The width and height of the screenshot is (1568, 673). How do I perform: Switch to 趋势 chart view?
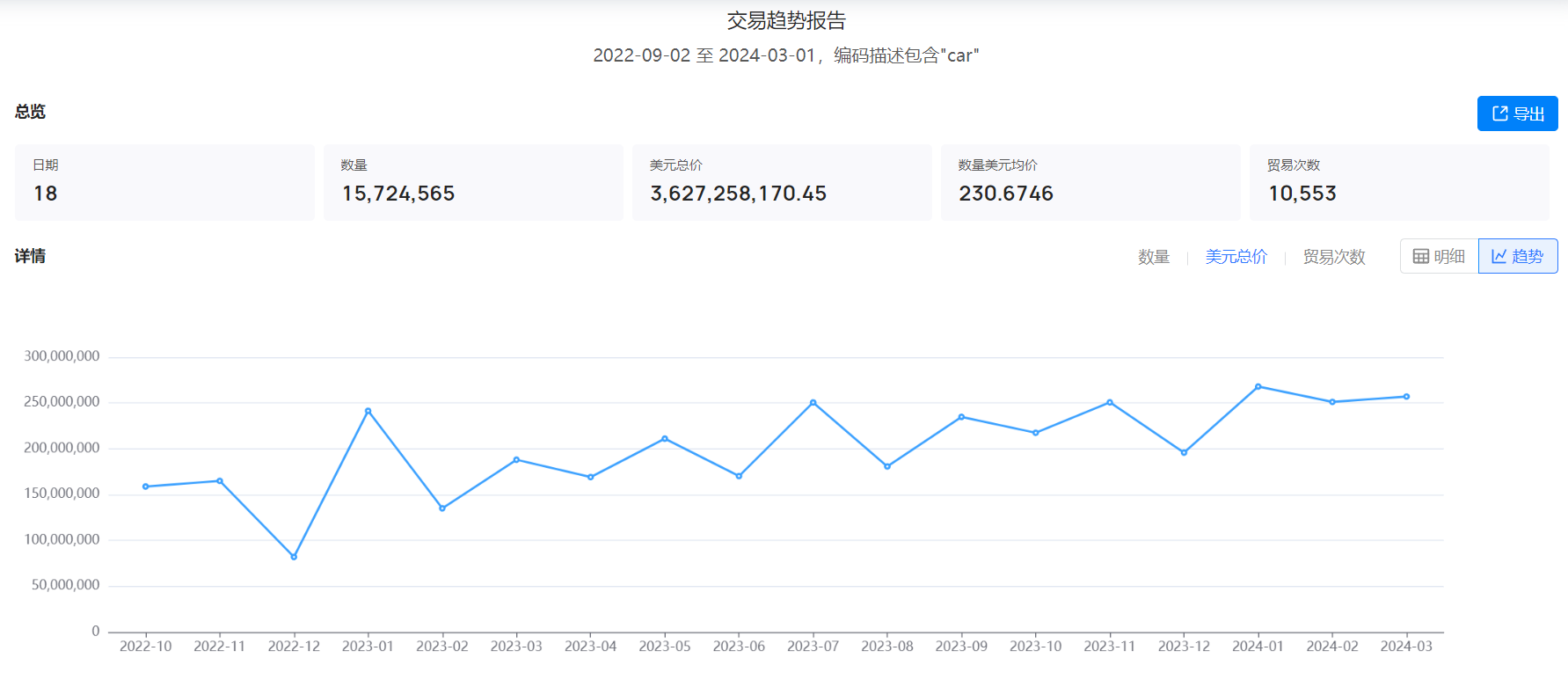pos(1518,256)
